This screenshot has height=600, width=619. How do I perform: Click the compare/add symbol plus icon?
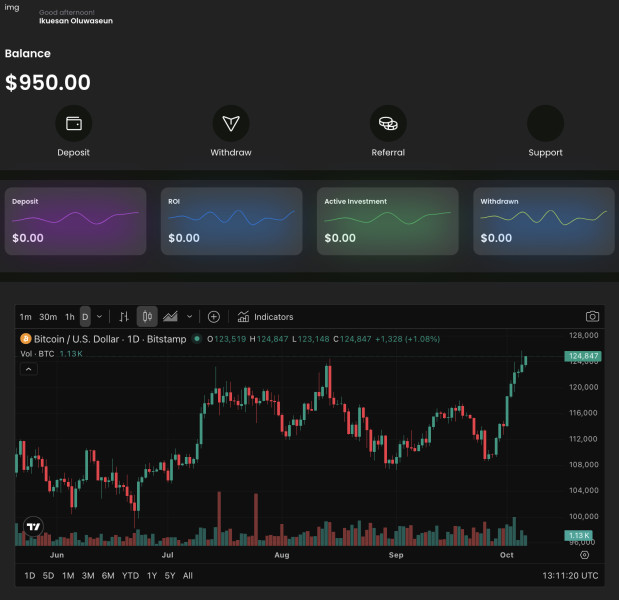(213, 317)
